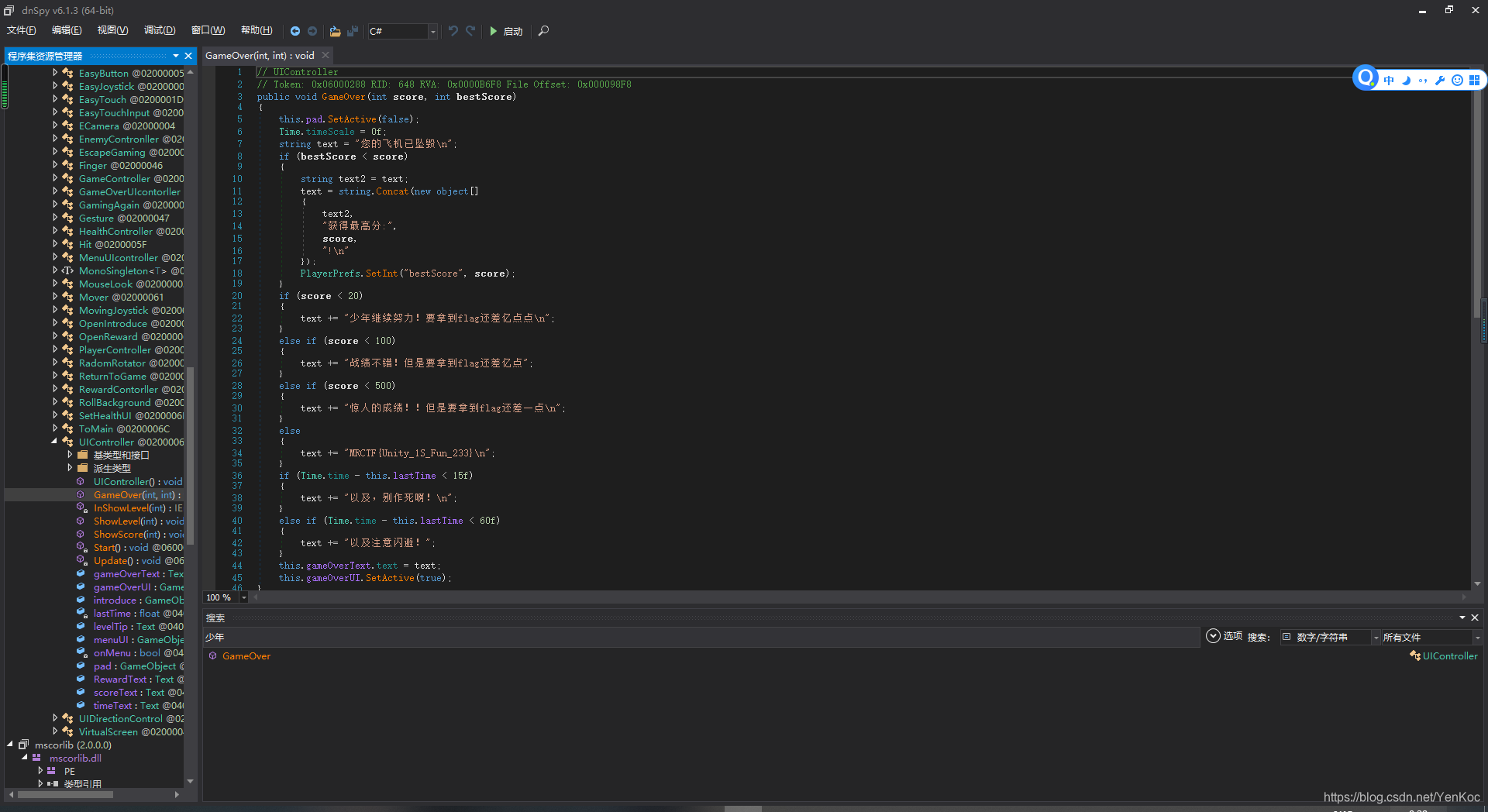
Task: Select the gameOverText field
Action: (139, 574)
